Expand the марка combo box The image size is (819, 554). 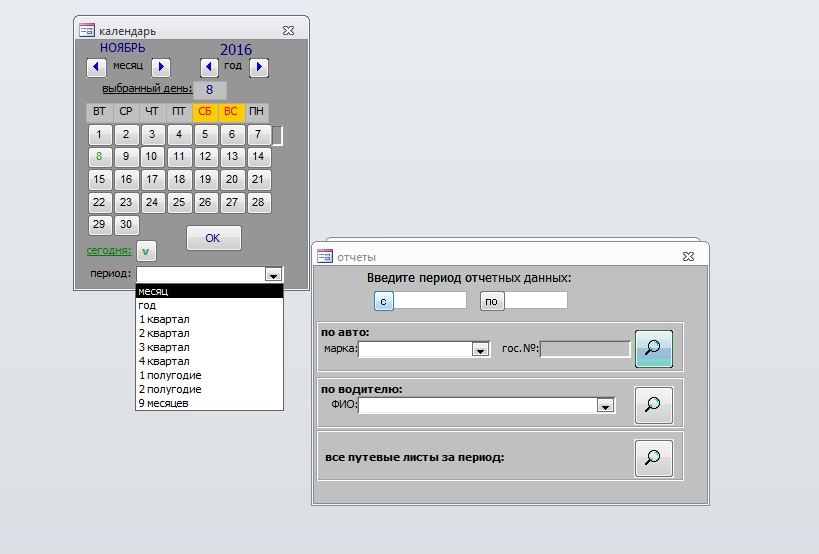click(480, 350)
